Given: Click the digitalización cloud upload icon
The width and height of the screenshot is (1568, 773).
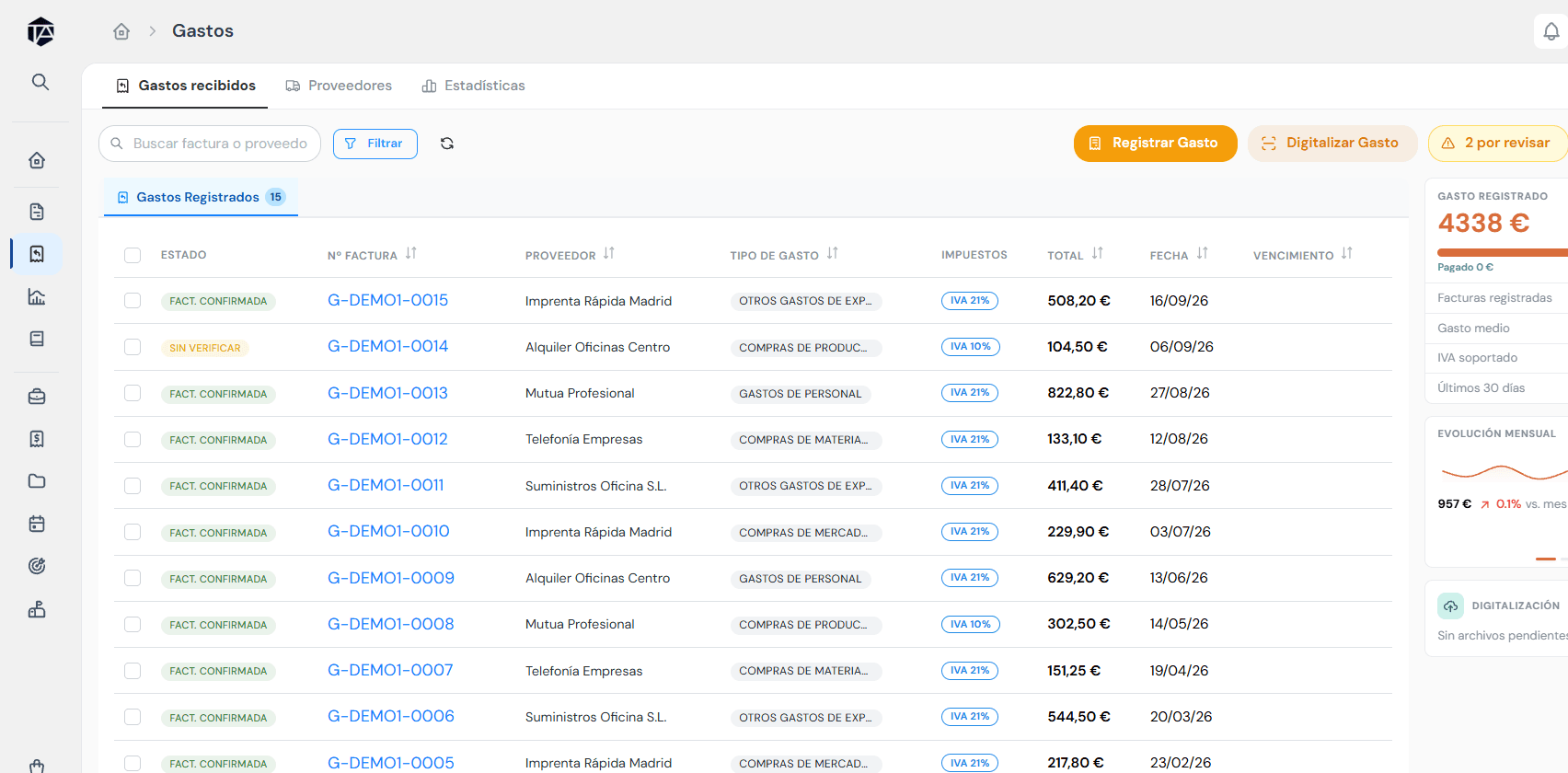Looking at the screenshot, I should point(1450,606).
